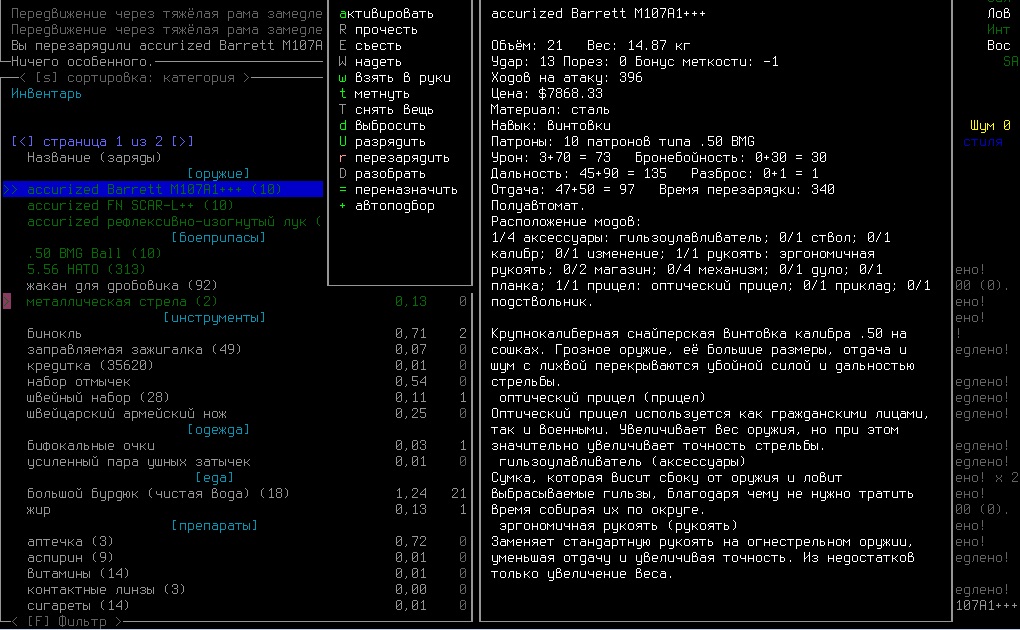Select 'усиленный пара ушных затычек' item
Screen dimensions: 1020x630
click(x=139, y=461)
